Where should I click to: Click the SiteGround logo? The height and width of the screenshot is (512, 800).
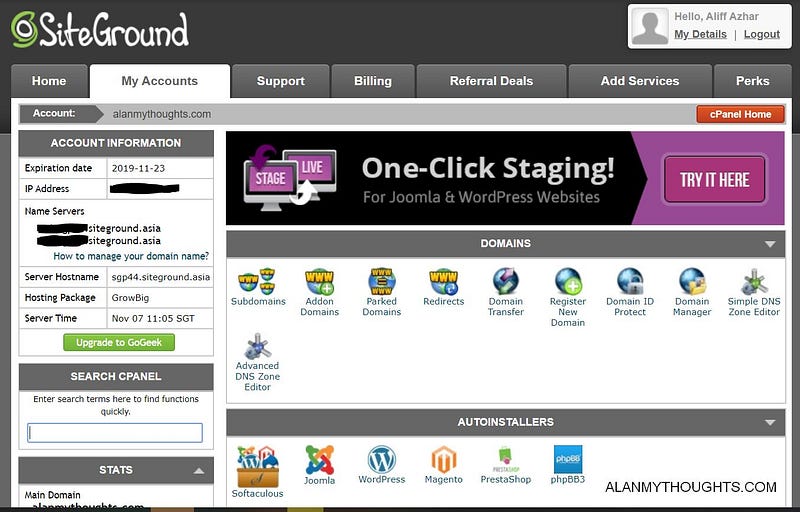coord(100,30)
